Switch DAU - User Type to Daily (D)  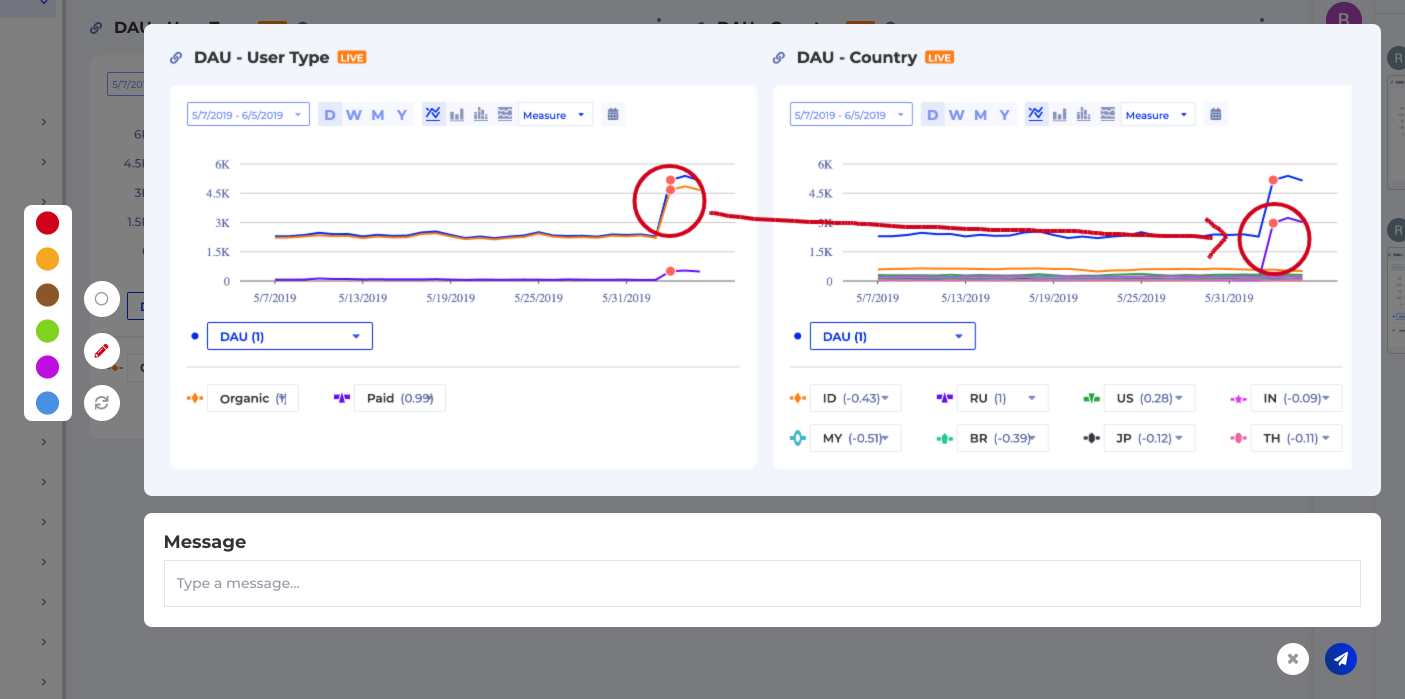click(x=330, y=115)
